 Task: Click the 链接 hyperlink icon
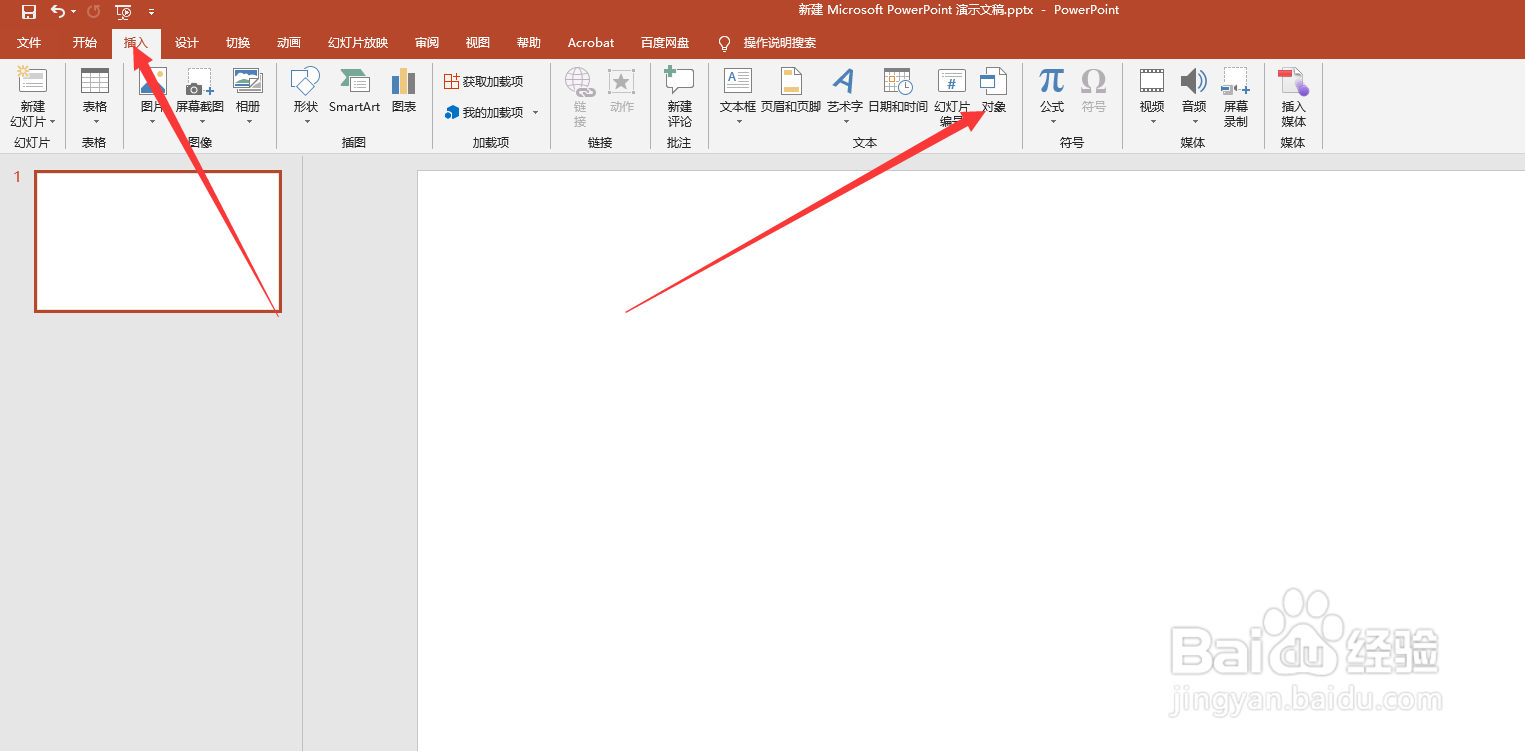(580, 97)
